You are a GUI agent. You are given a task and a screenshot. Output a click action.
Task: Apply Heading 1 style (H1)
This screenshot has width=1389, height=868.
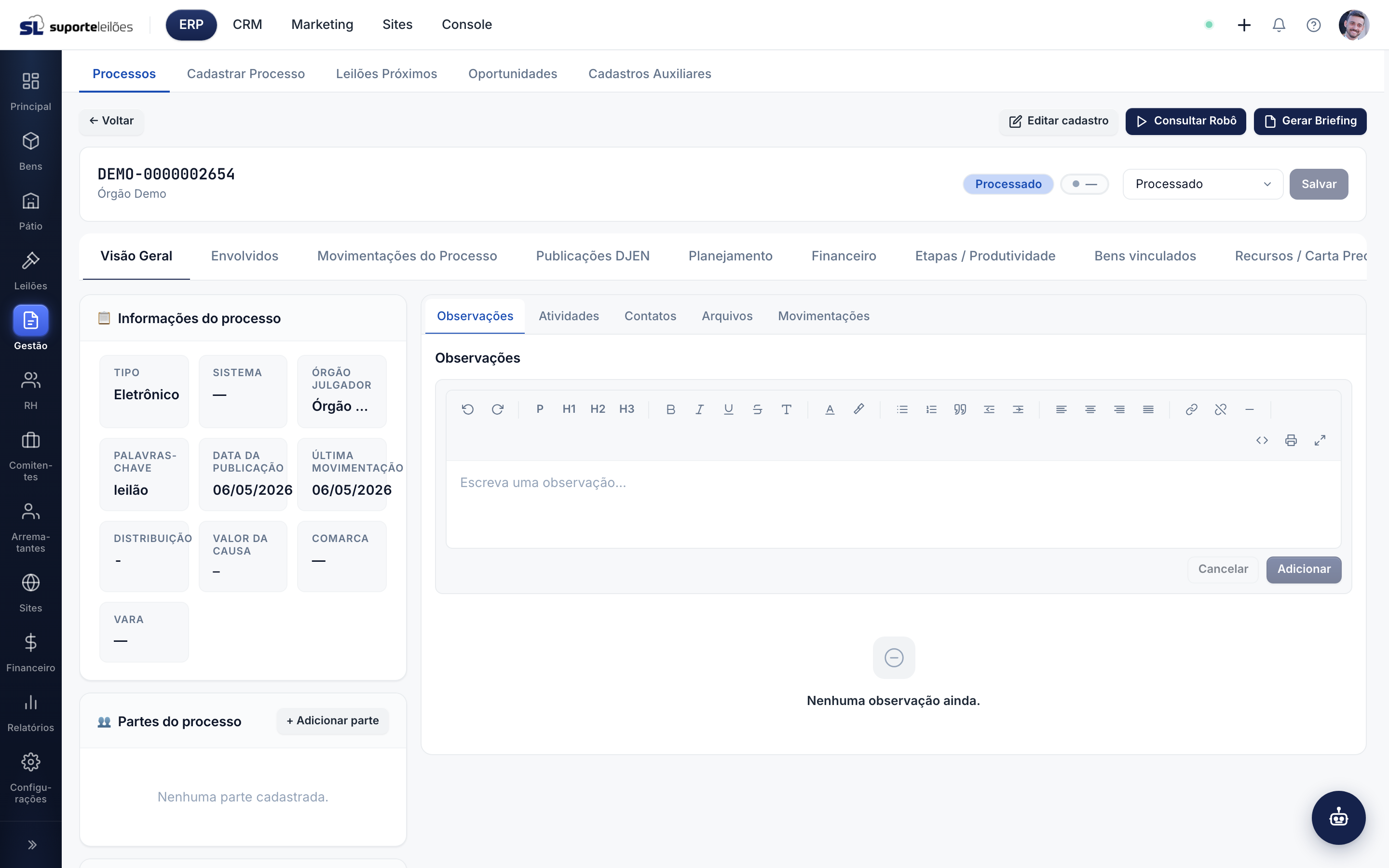click(x=569, y=409)
